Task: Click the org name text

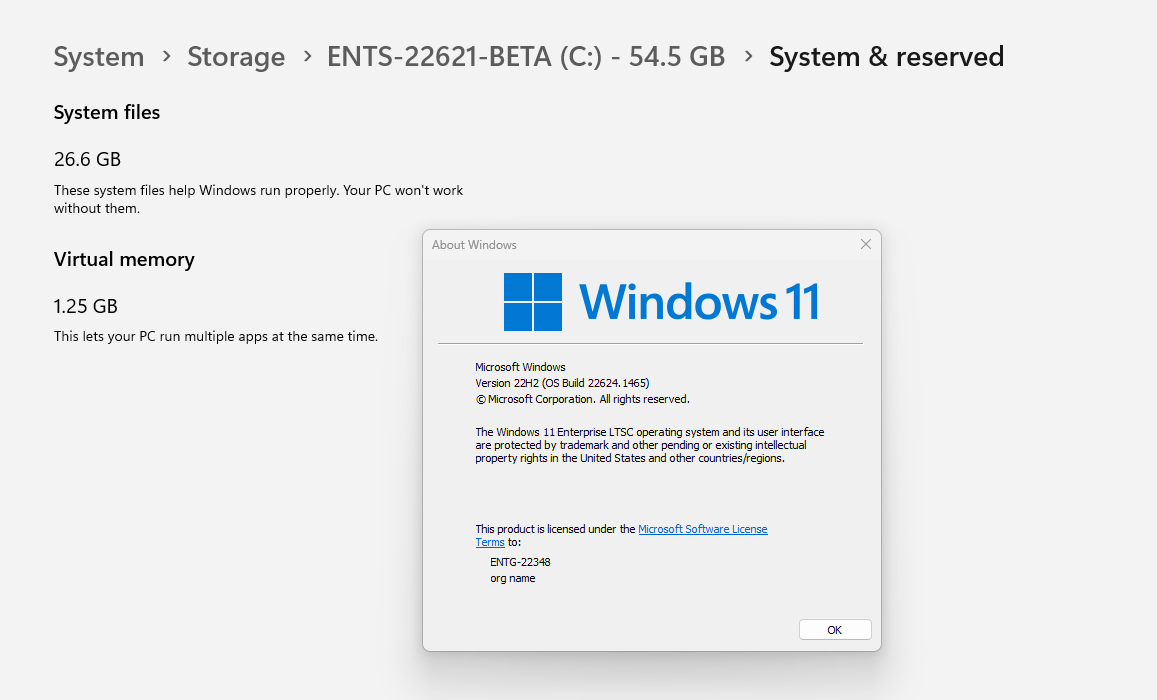Action: point(513,578)
